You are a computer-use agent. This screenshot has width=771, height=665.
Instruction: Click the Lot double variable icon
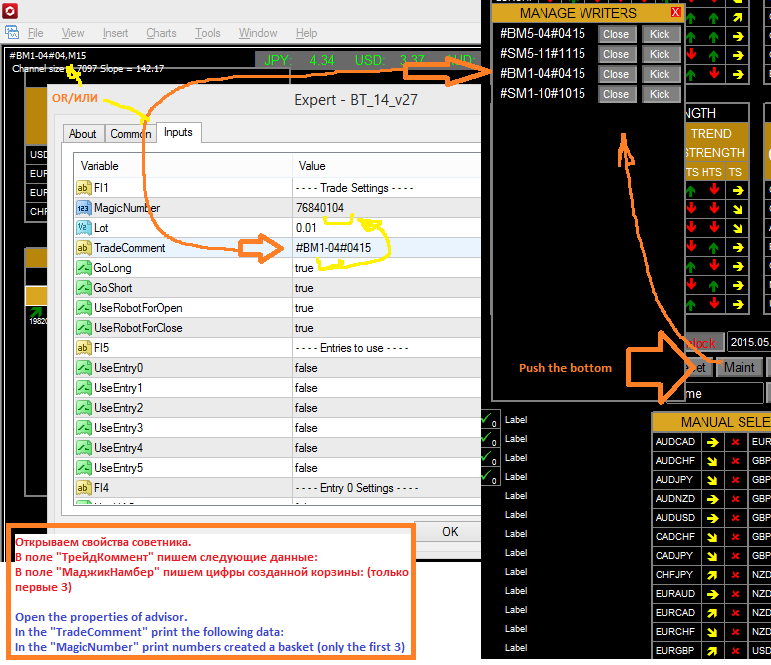click(84, 228)
